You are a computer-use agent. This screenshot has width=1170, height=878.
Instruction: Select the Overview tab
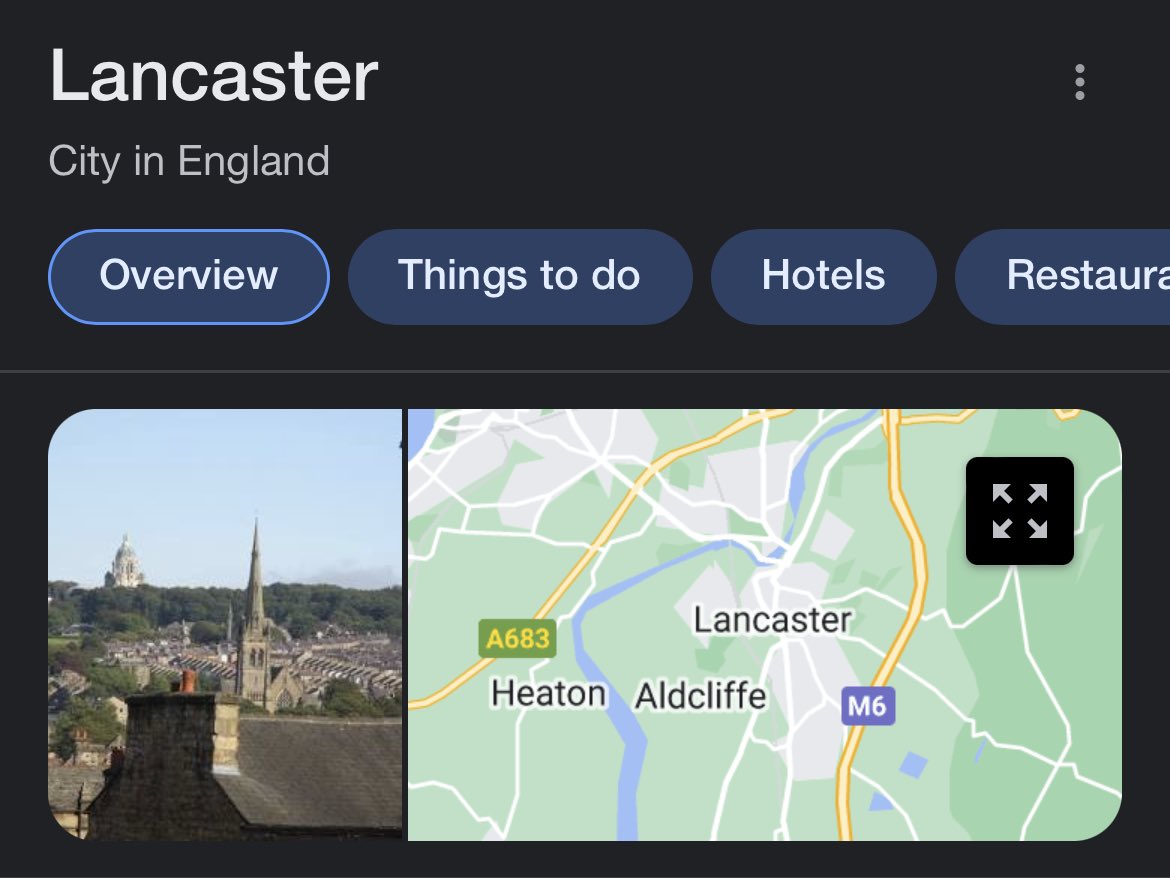point(189,276)
